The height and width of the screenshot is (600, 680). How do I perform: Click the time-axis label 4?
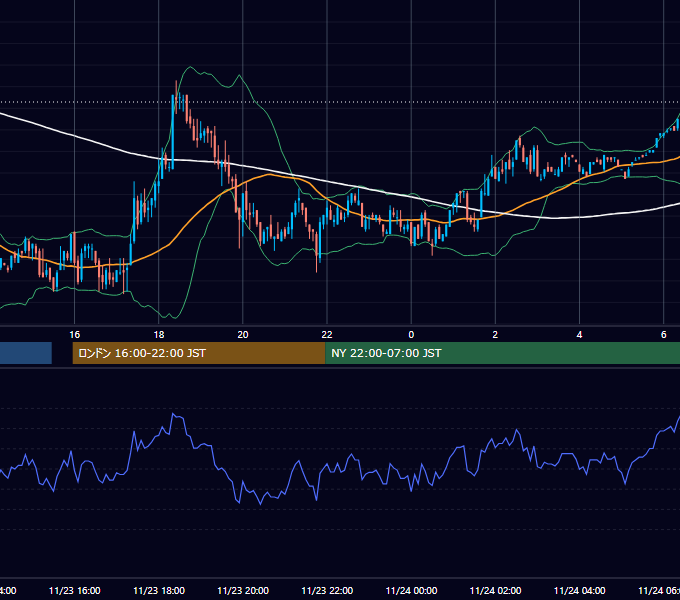click(x=579, y=334)
